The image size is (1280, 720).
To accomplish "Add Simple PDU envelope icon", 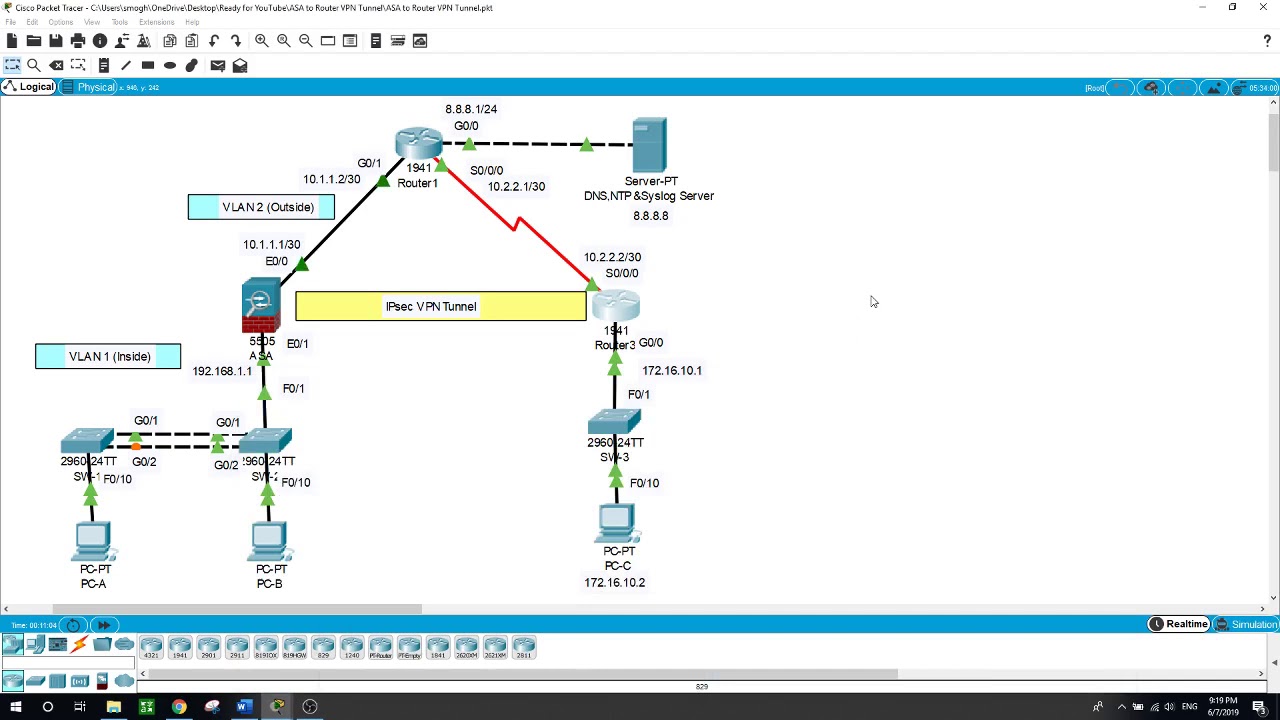I will (x=217, y=65).
